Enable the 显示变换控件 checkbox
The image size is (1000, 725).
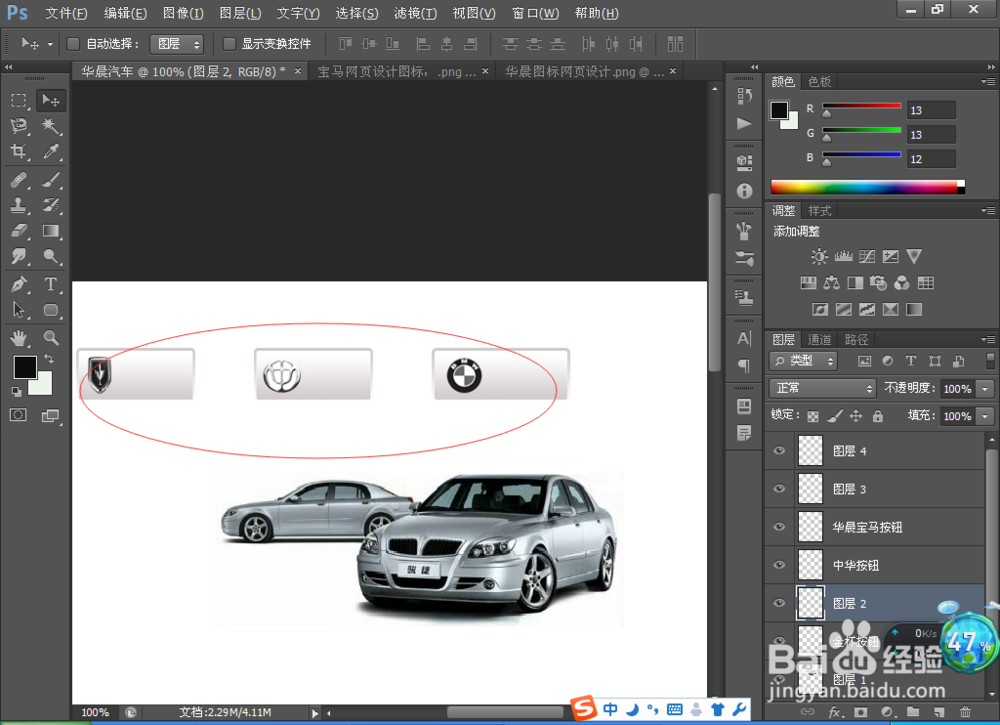(229, 44)
